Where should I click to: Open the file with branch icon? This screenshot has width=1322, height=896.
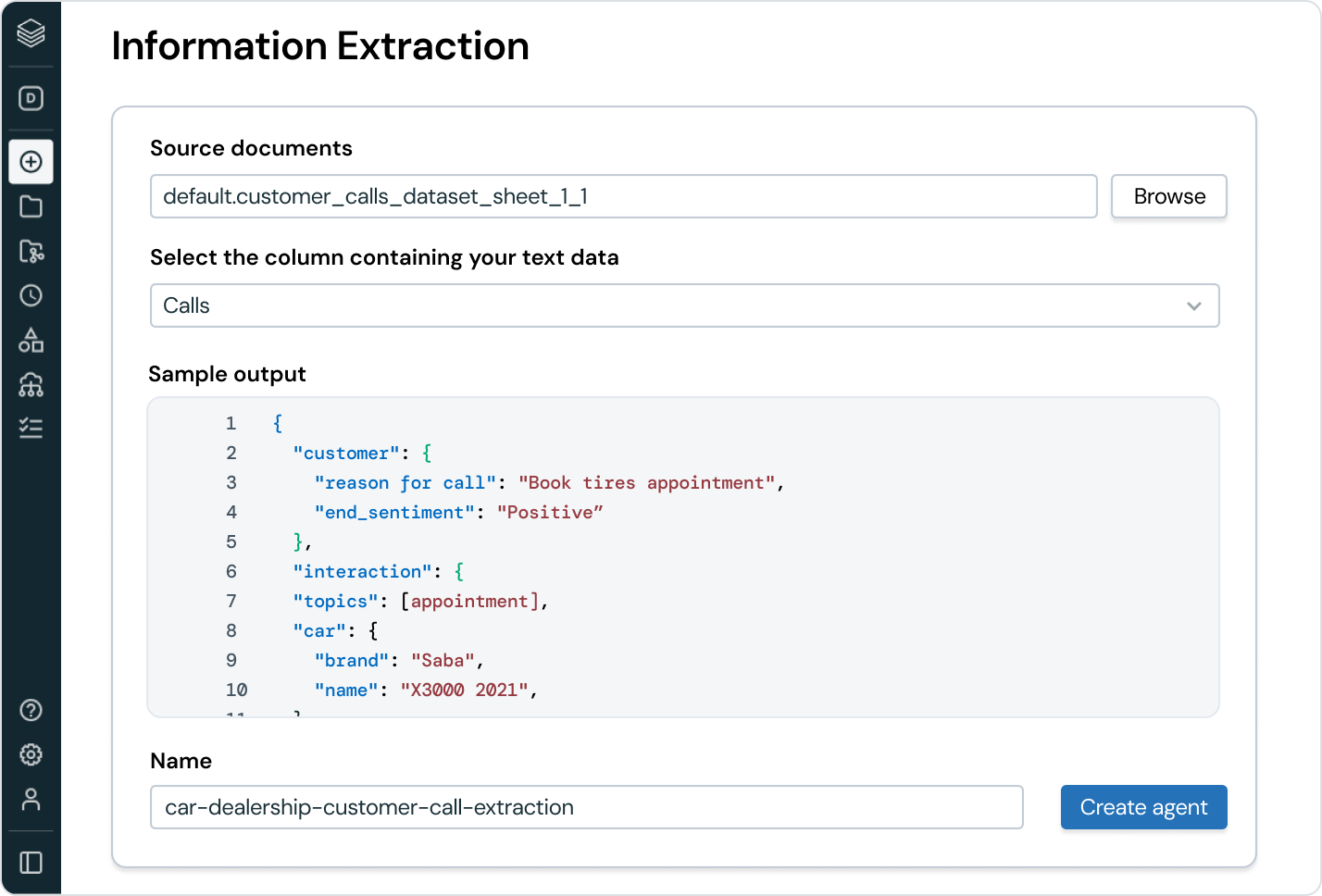(31, 251)
